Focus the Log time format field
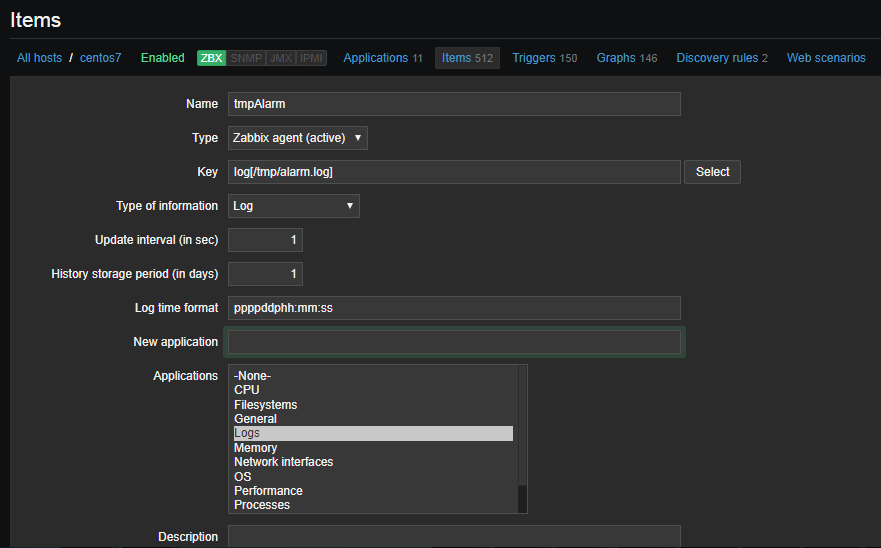Viewport: 881px width, 548px height. click(454, 308)
